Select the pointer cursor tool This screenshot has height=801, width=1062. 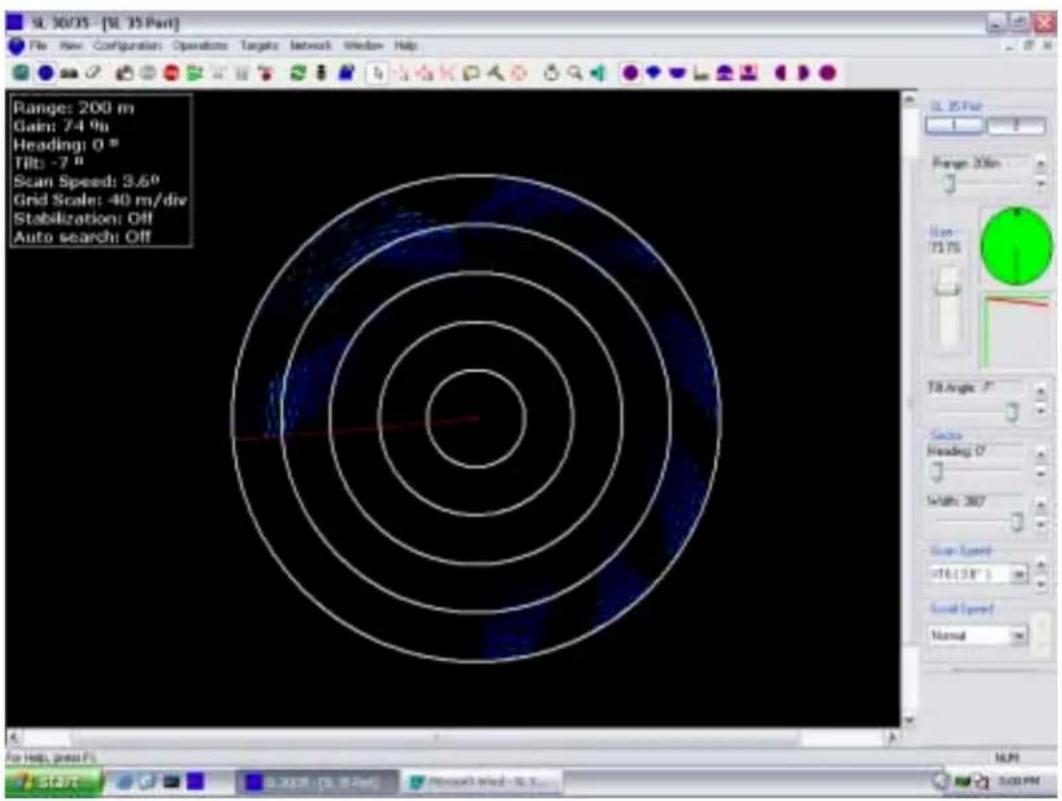(x=377, y=72)
